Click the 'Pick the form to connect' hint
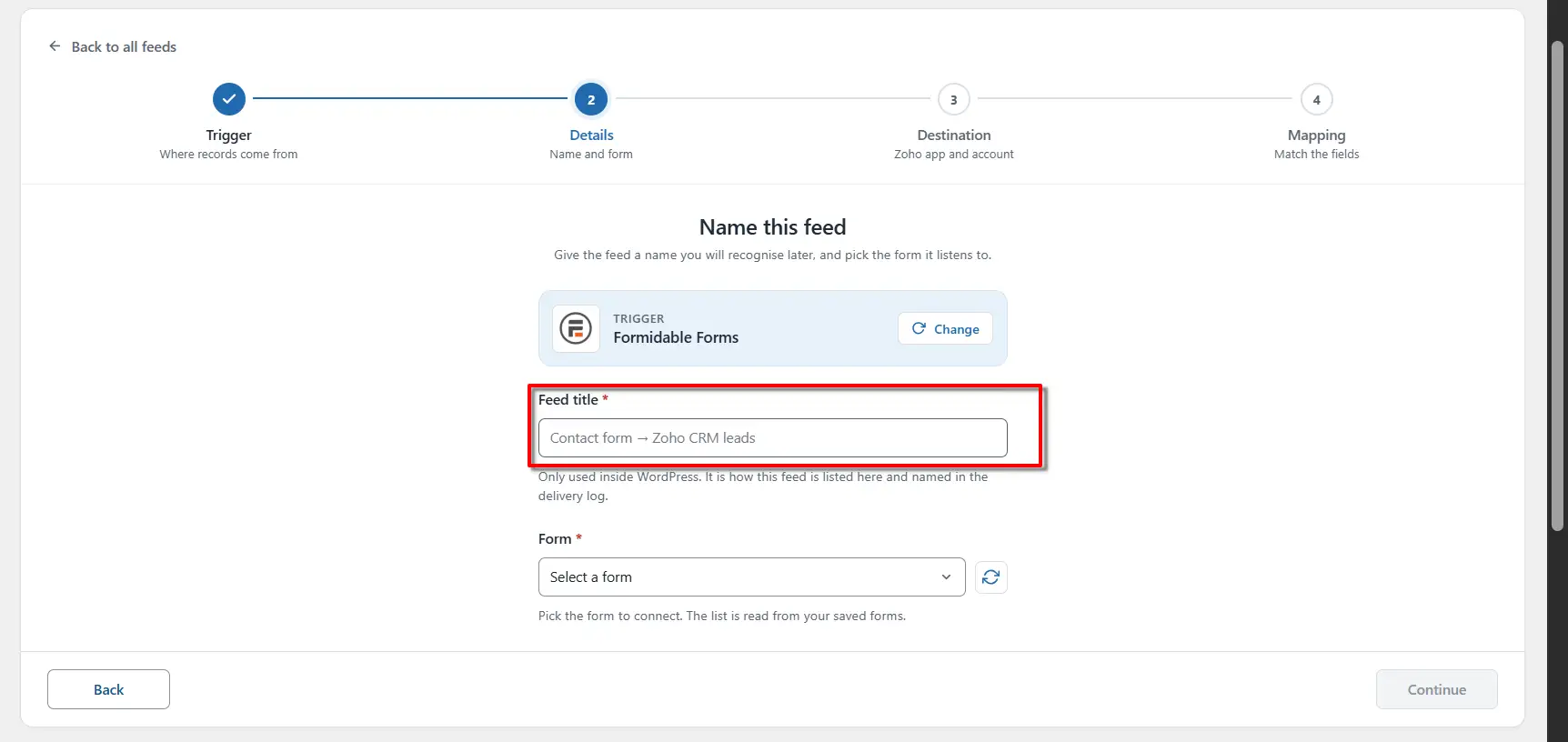 (722, 616)
